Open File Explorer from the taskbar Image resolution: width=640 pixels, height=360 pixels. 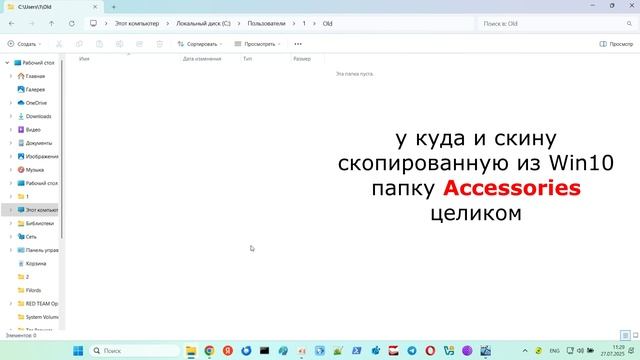pyautogui.click(x=191, y=351)
